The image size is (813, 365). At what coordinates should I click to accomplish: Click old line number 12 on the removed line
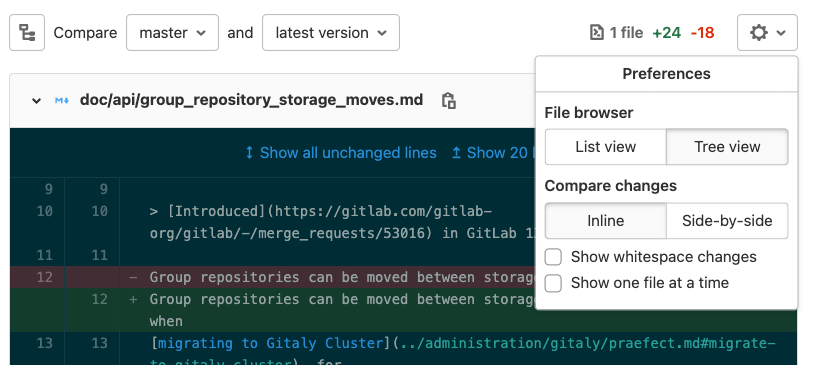coord(45,277)
